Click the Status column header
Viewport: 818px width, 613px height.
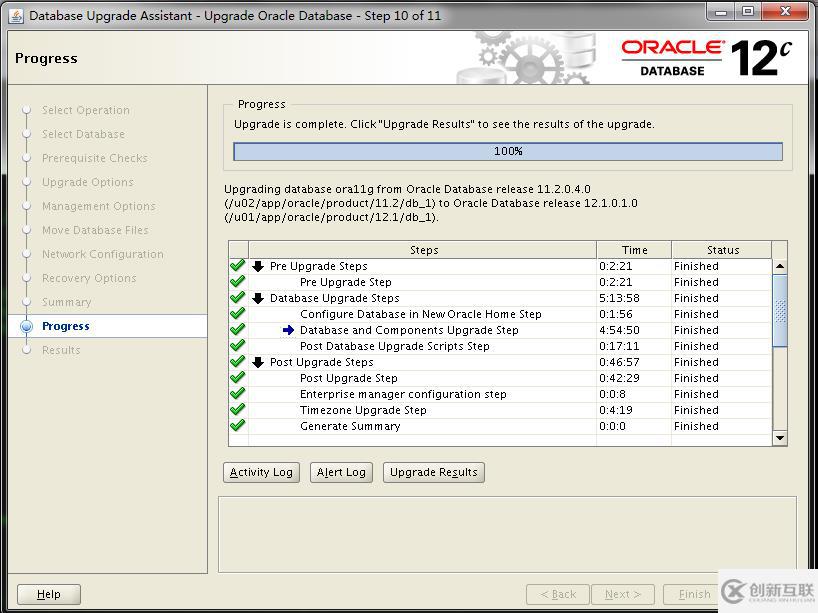(723, 250)
